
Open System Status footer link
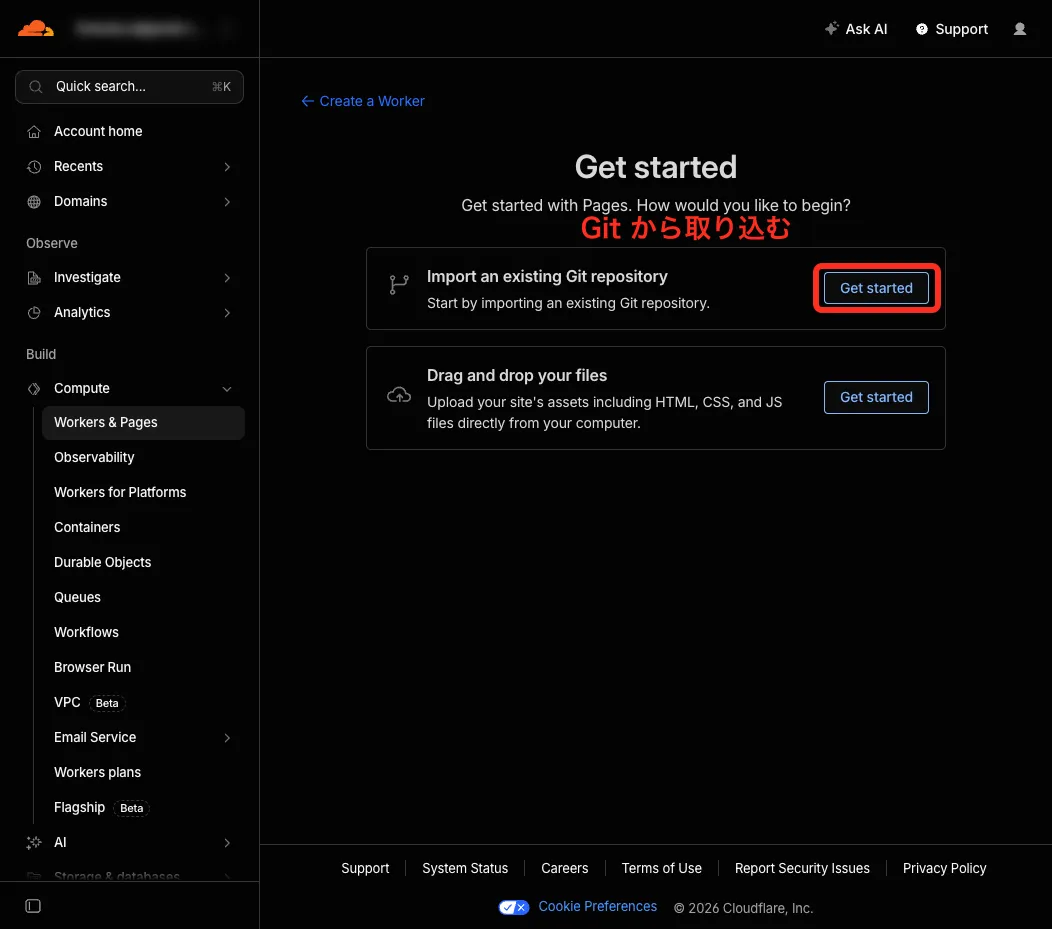click(x=465, y=868)
